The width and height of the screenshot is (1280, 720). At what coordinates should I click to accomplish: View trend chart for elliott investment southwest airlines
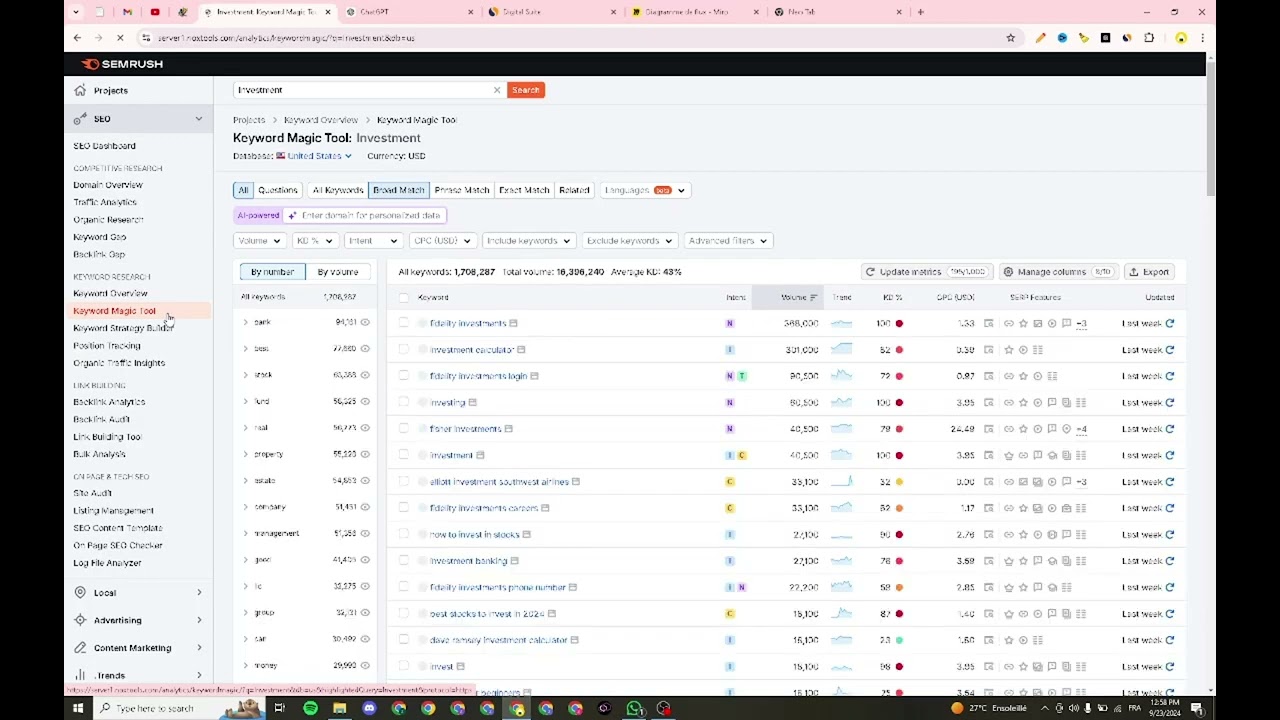[x=842, y=482]
